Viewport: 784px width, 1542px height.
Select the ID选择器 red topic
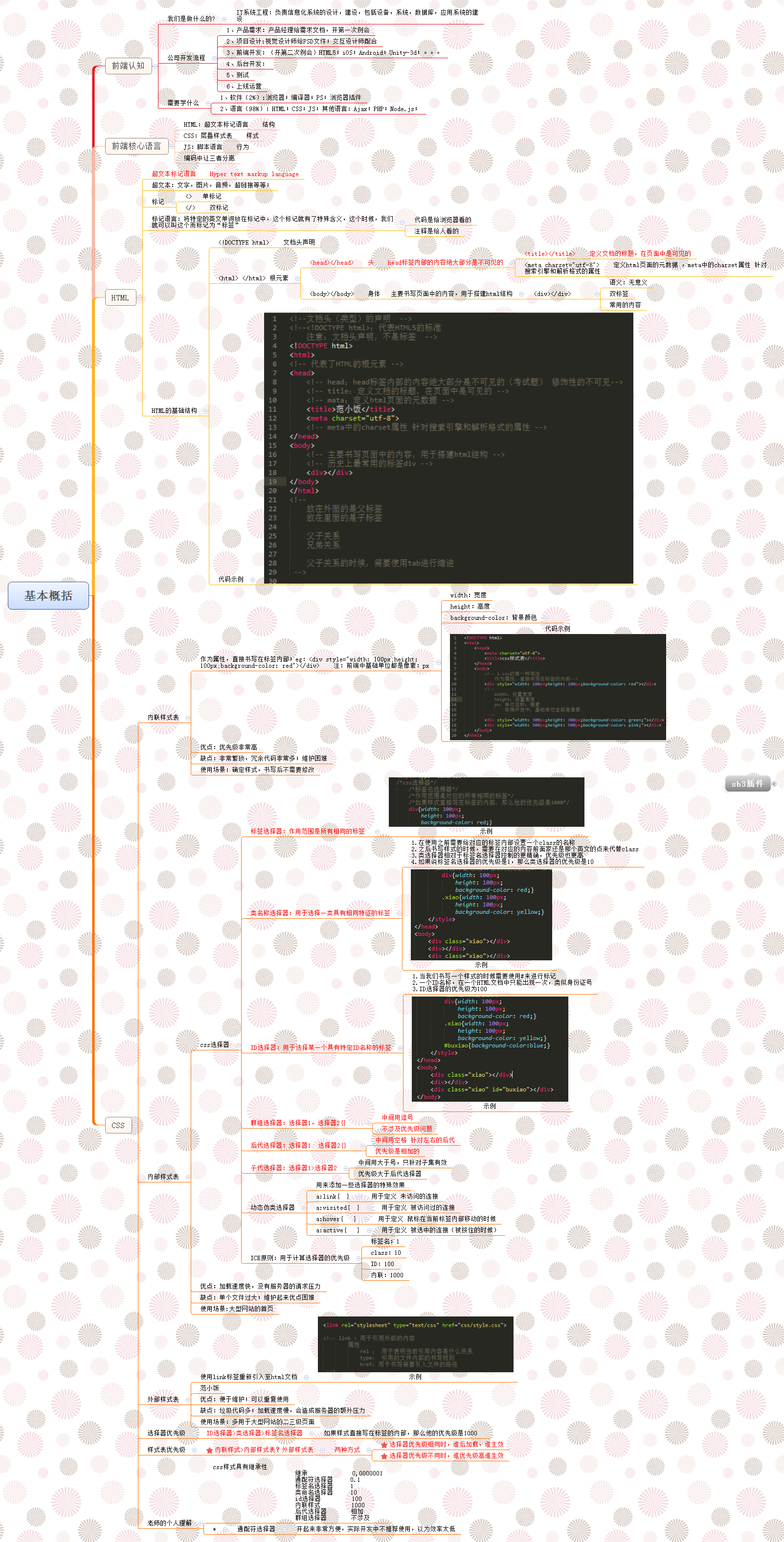(321, 1048)
